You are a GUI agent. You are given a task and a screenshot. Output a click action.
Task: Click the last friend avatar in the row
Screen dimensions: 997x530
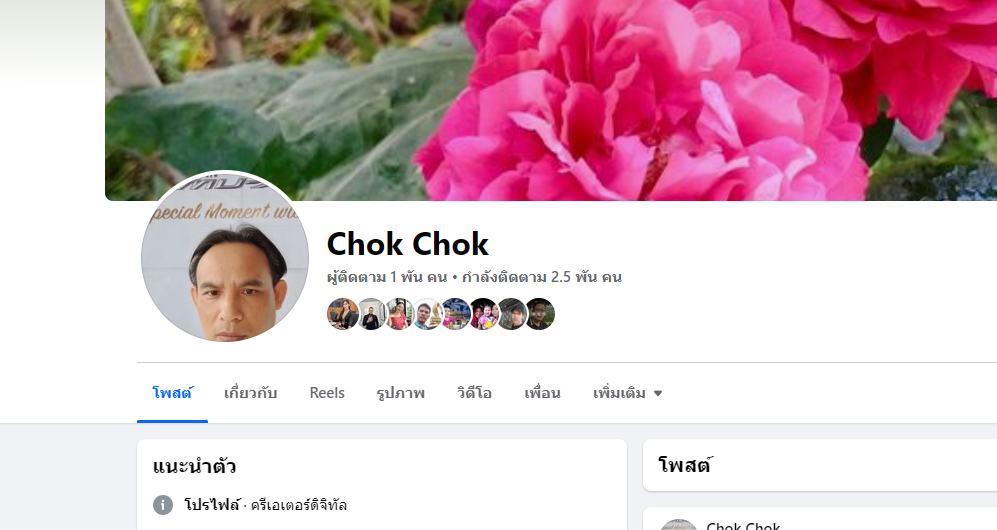coord(540,314)
